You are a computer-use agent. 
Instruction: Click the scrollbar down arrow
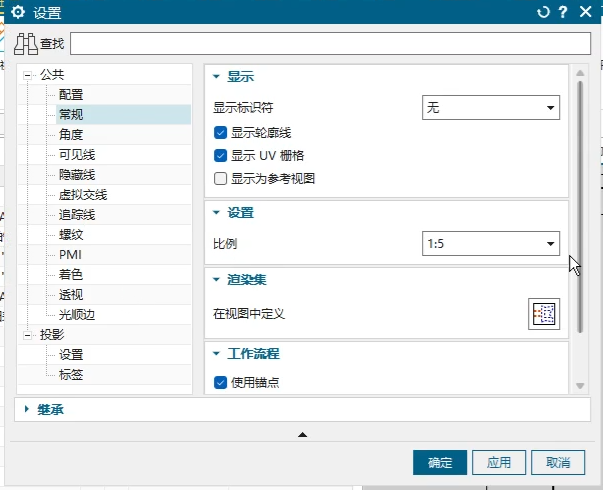[580, 385]
